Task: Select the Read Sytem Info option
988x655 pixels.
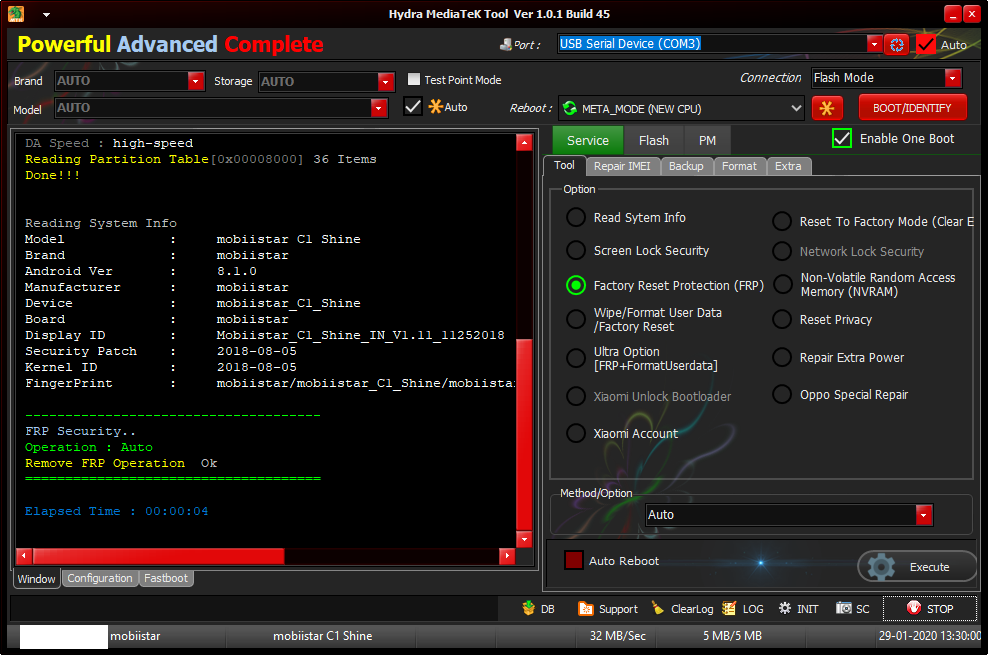Action: point(576,218)
